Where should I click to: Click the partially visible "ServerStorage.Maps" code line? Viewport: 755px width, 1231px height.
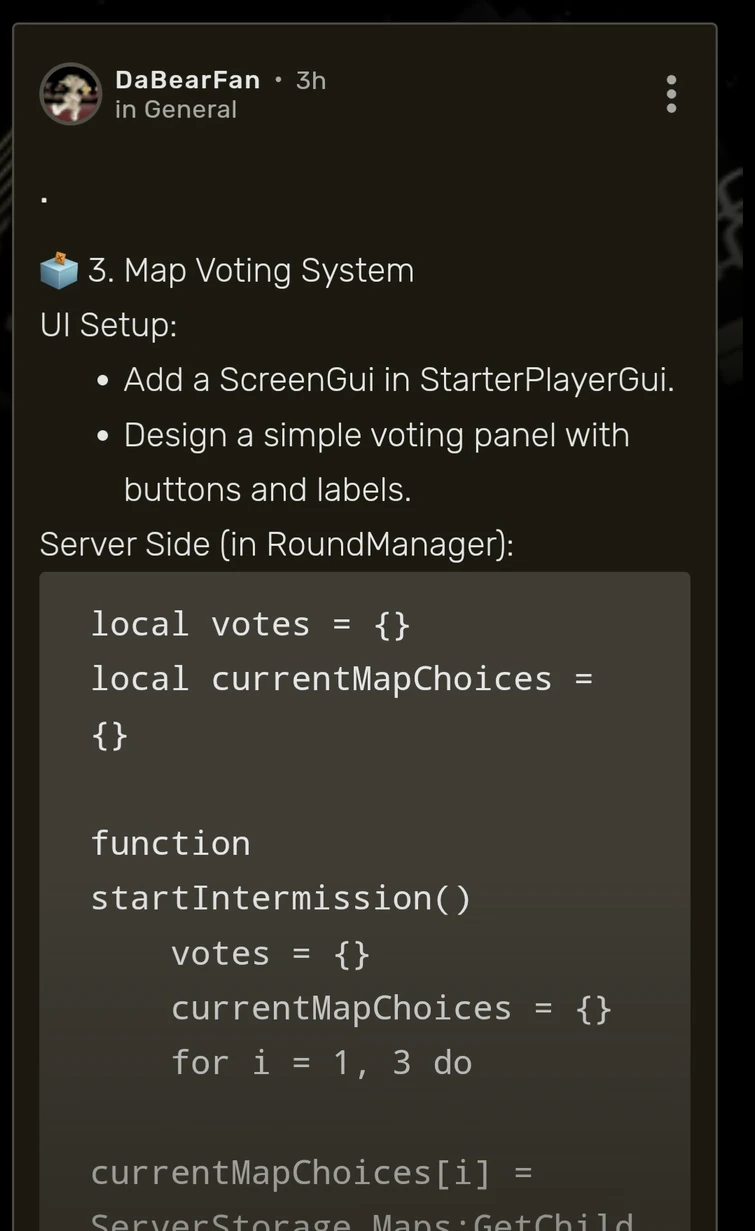coord(361,1221)
